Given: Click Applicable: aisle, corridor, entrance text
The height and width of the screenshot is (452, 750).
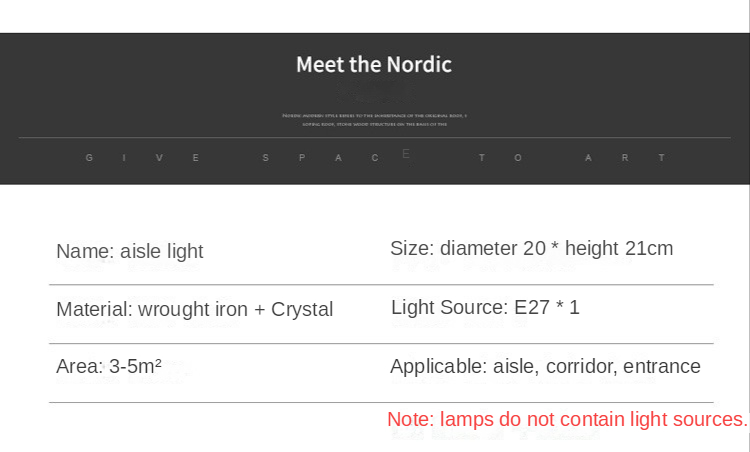Looking at the screenshot, I should click(x=545, y=366).
